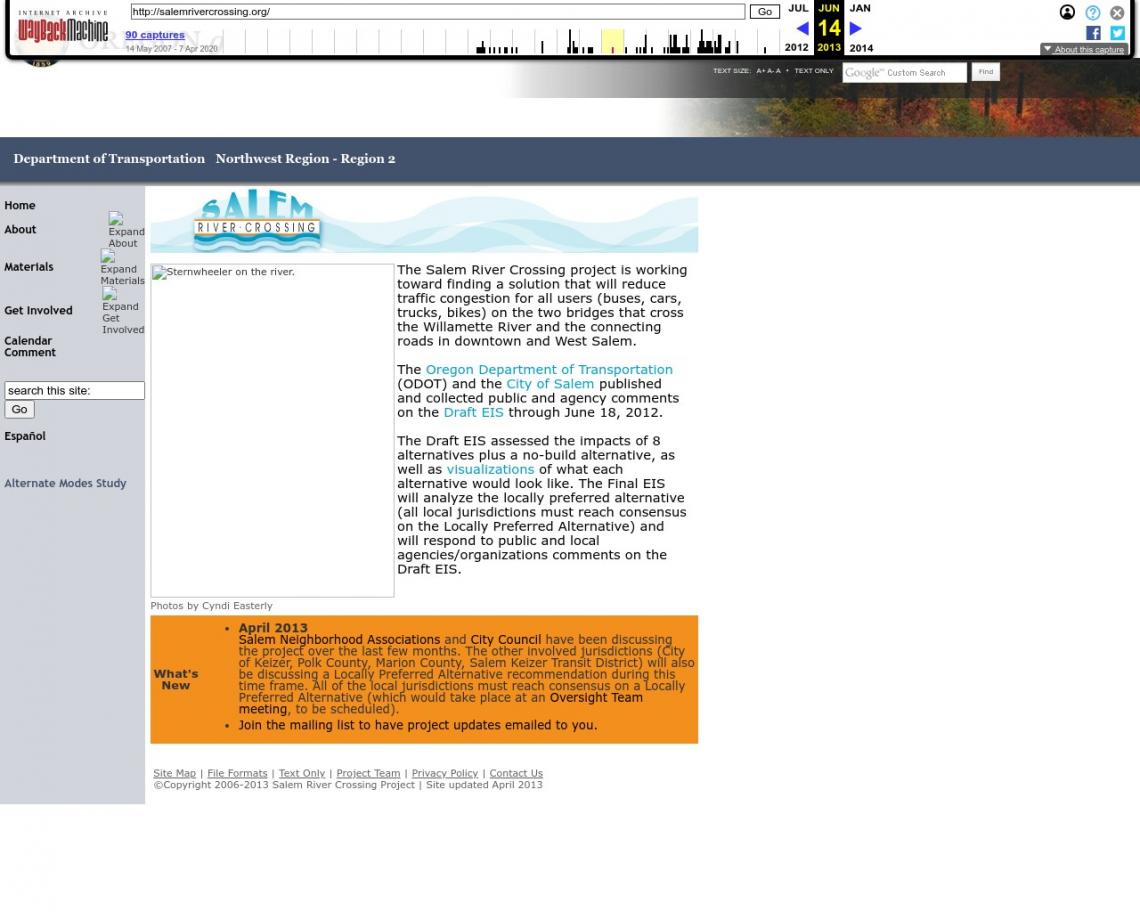Open the Contact Us footer link

pos(516,774)
